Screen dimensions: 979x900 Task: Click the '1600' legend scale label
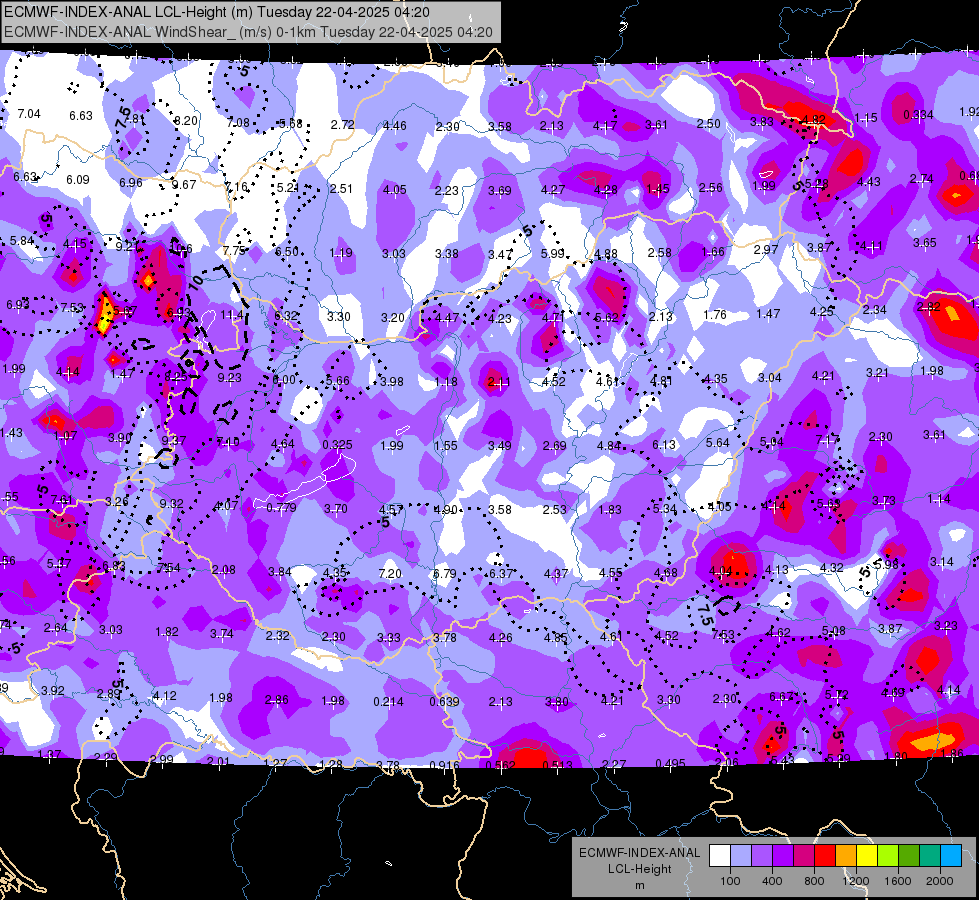(x=898, y=881)
